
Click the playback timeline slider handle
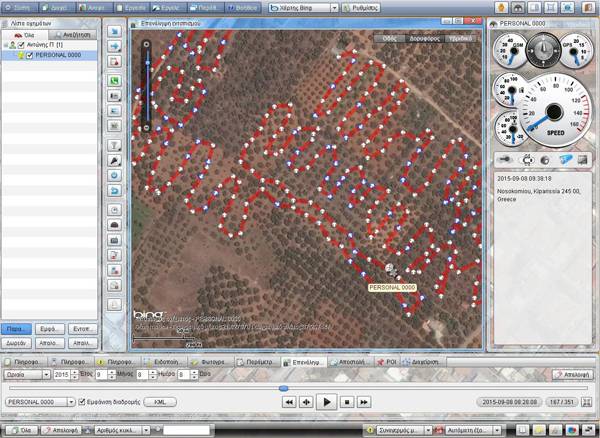[x=283, y=388]
